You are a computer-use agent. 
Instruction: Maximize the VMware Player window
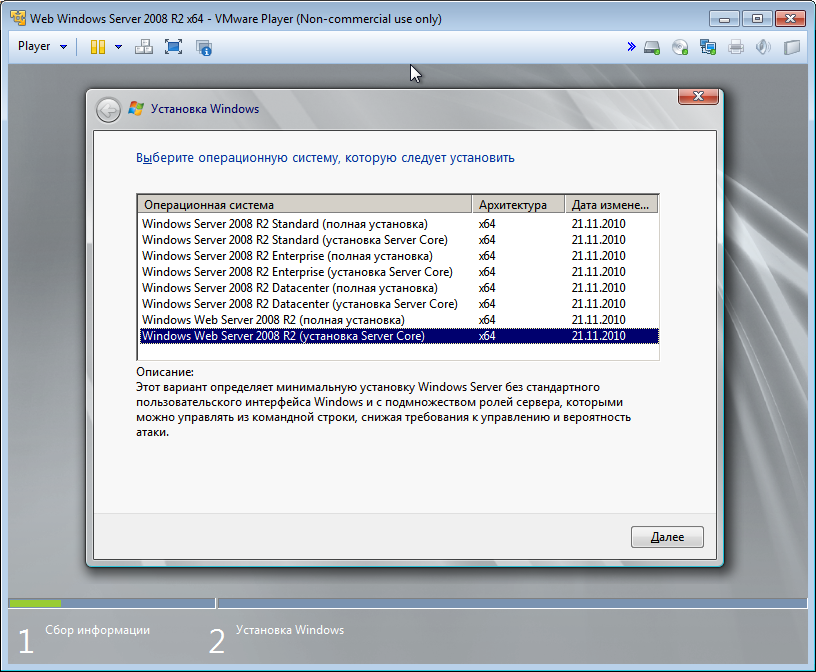pyautogui.click(x=757, y=18)
